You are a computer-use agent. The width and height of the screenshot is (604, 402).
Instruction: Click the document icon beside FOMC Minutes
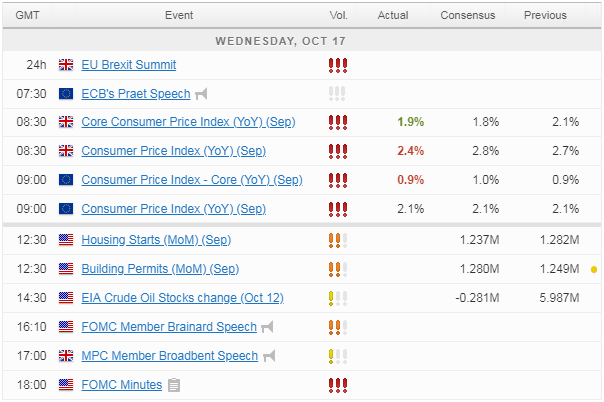point(174,385)
